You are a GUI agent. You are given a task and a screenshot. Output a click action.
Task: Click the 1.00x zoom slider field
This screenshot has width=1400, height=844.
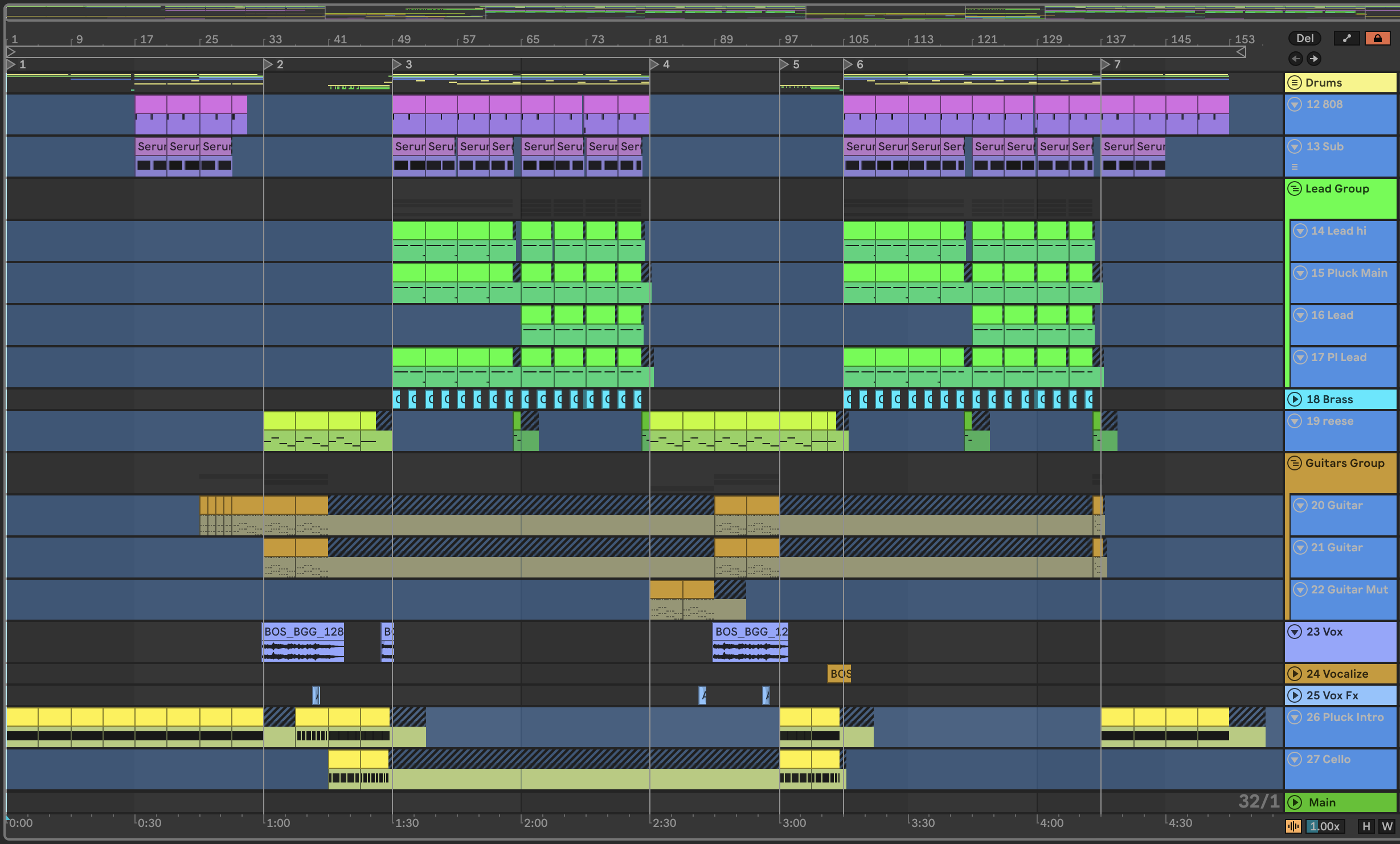pos(1325,826)
